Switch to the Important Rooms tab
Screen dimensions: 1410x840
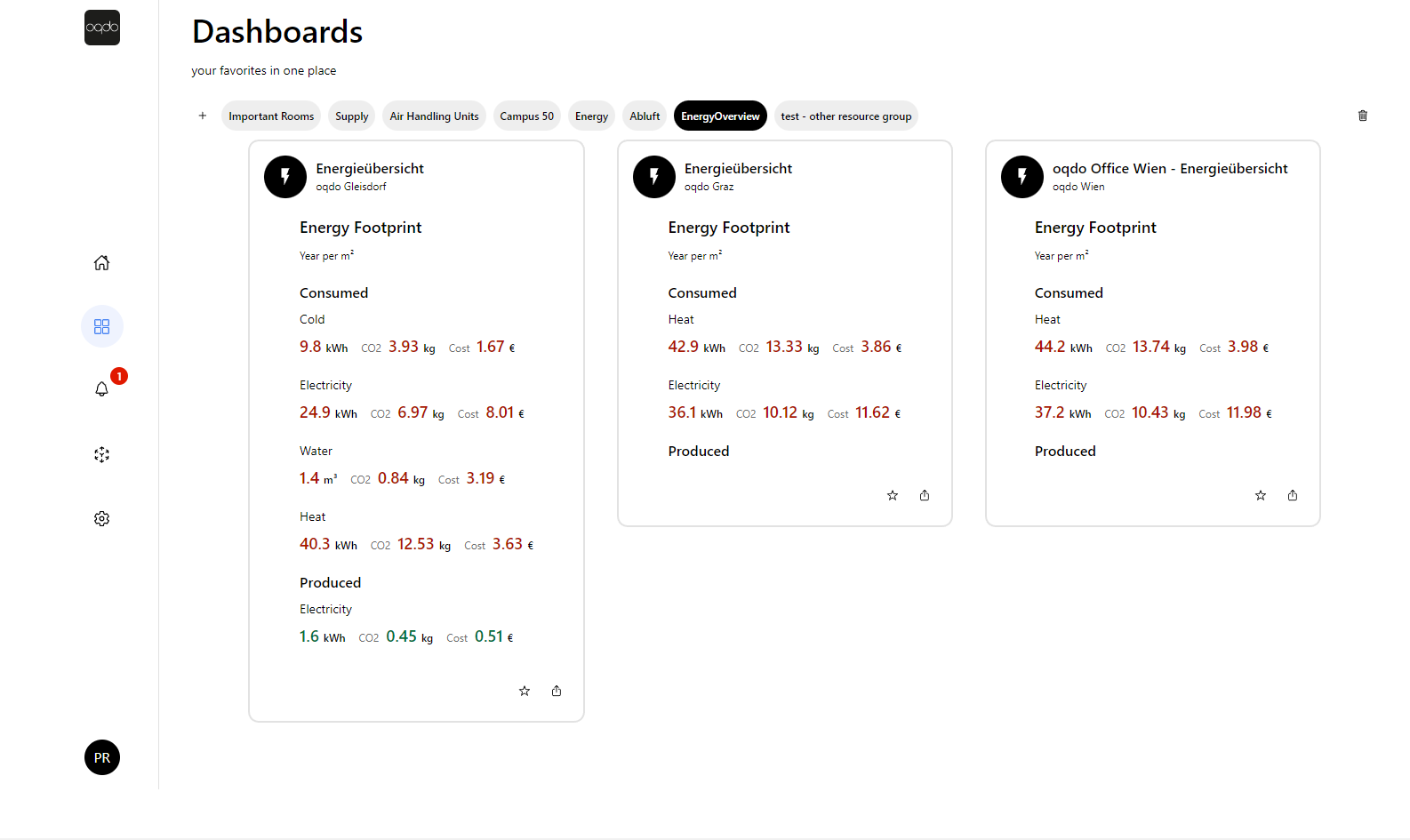tap(271, 116)
